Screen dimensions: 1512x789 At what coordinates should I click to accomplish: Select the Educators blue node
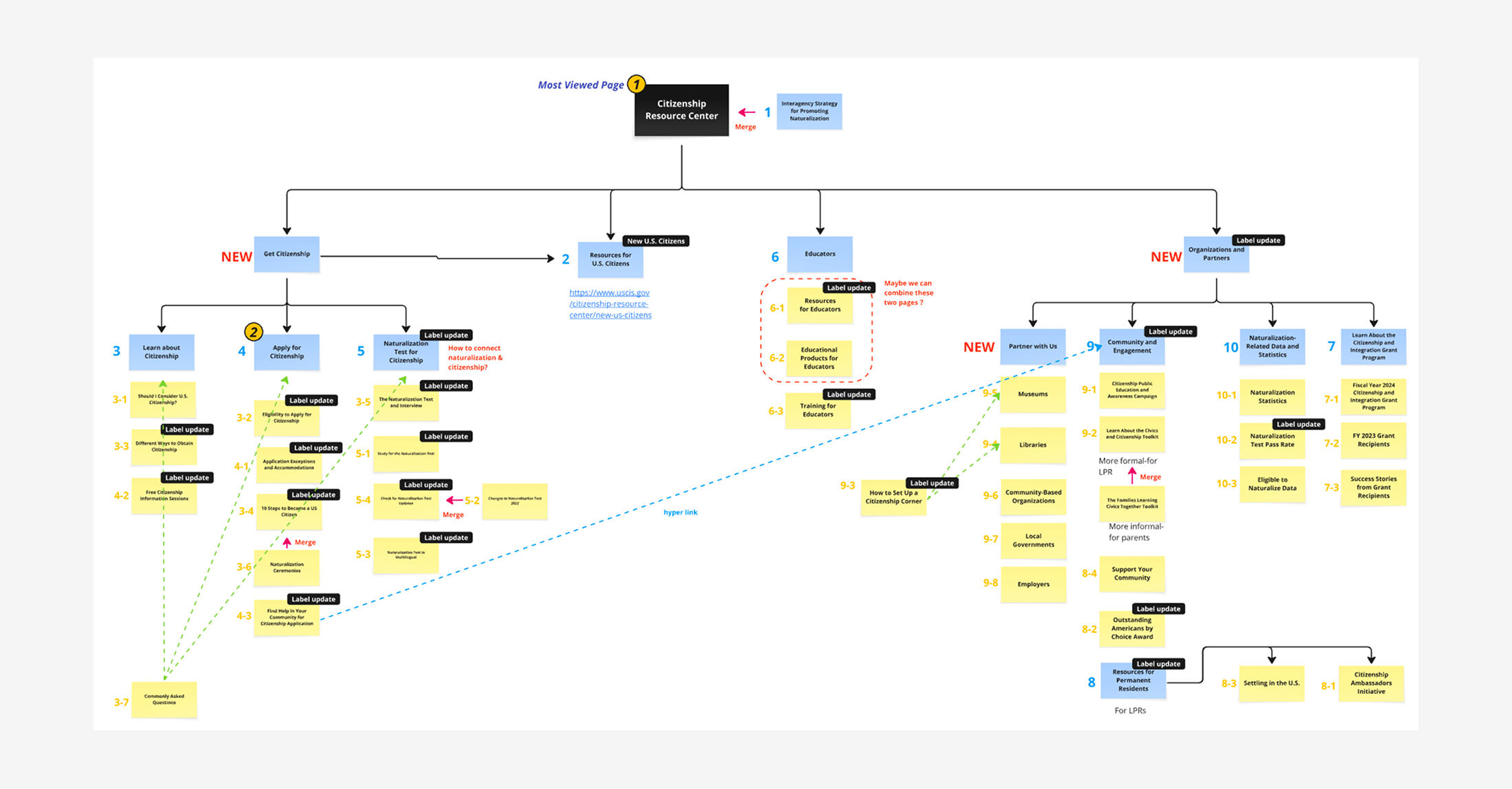point(820,254)
